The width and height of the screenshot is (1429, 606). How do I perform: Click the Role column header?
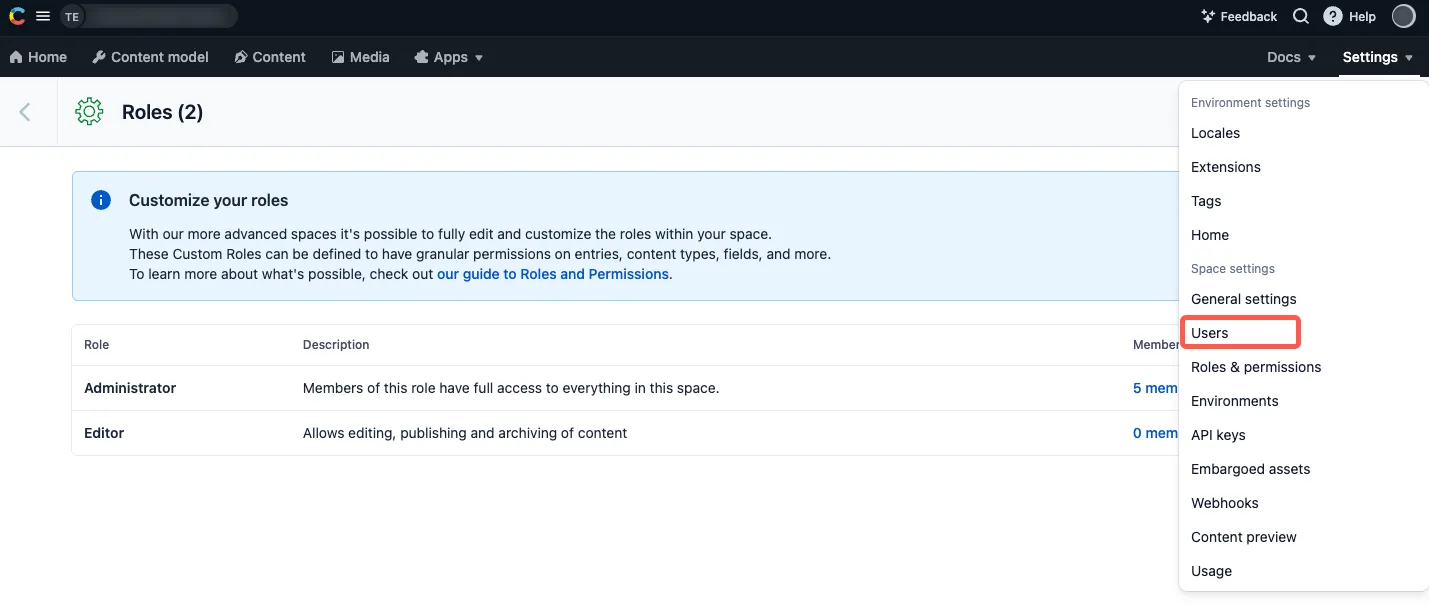tap(97, 344)
